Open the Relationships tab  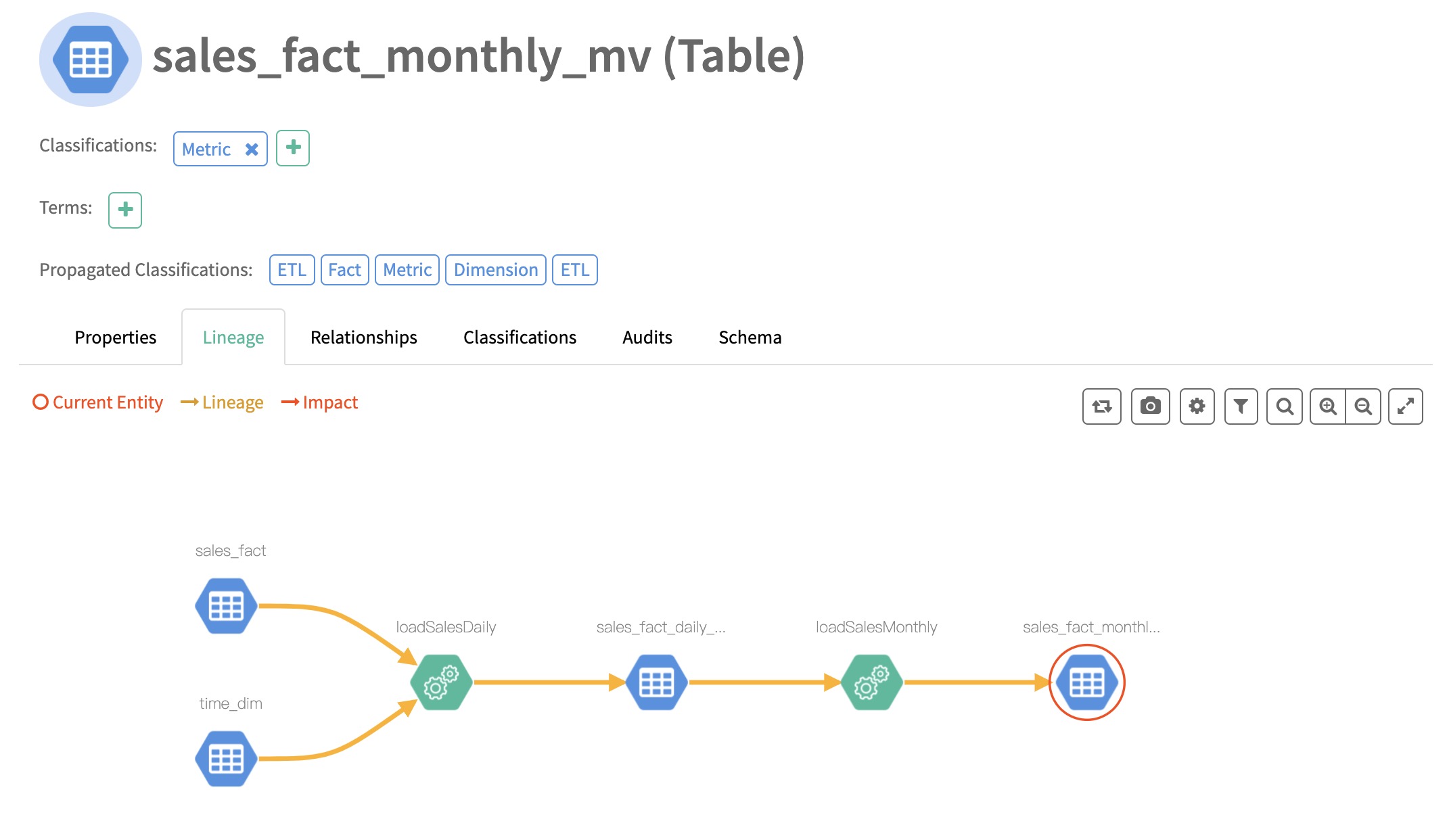(363, 337)
